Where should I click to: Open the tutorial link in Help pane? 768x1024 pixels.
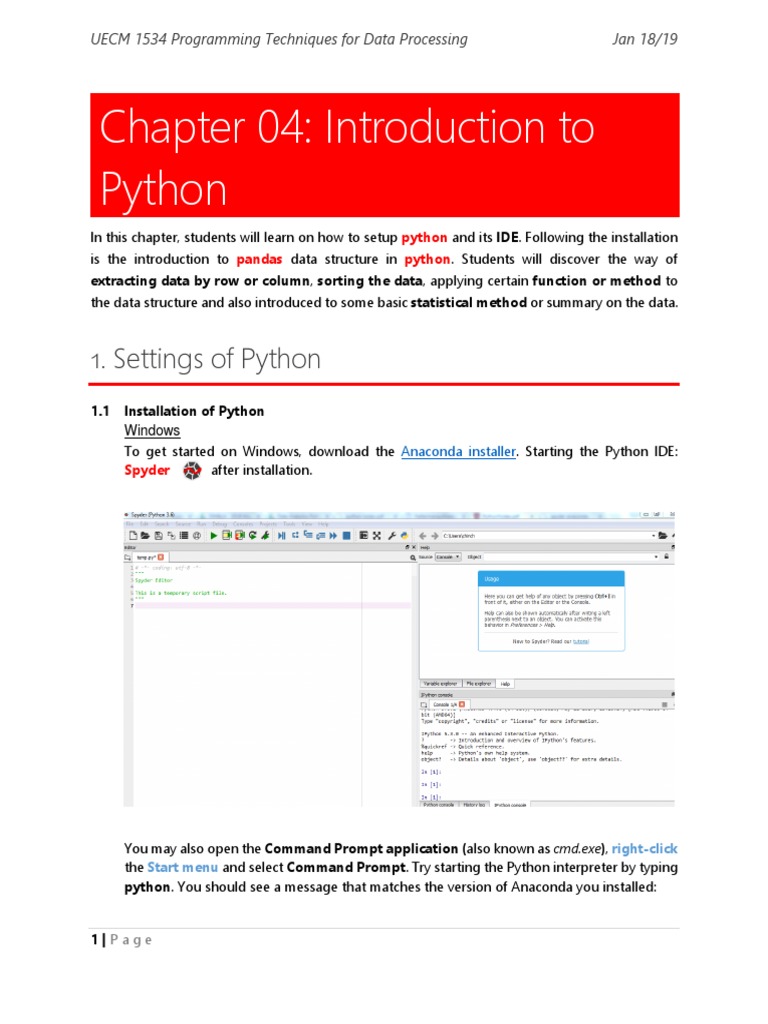581,641
